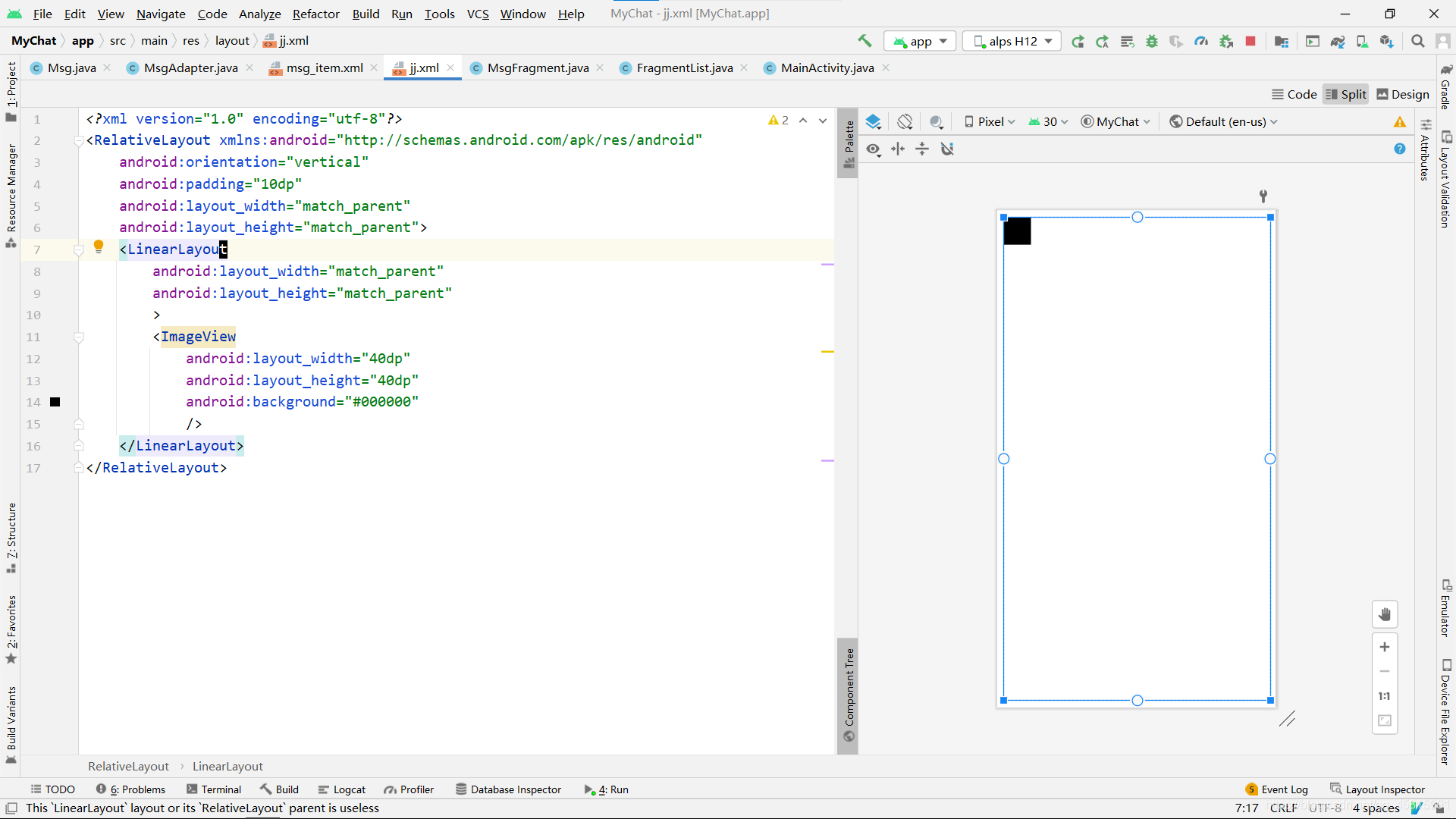This screenshot has width=1456, height=819.
Task: Open the Component Tree side panel
Action: [849, 695]
